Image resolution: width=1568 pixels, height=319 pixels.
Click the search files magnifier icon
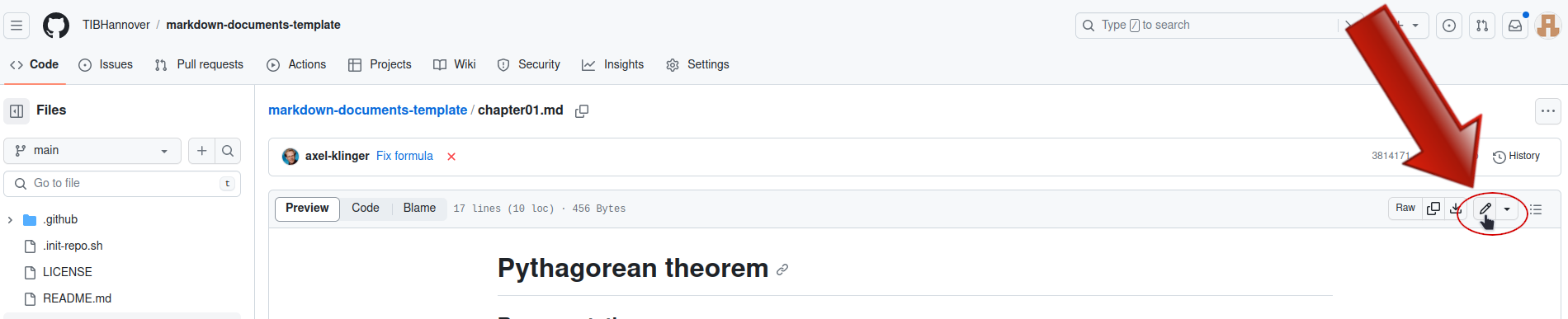pyautogui.click(x=228, y=151)
